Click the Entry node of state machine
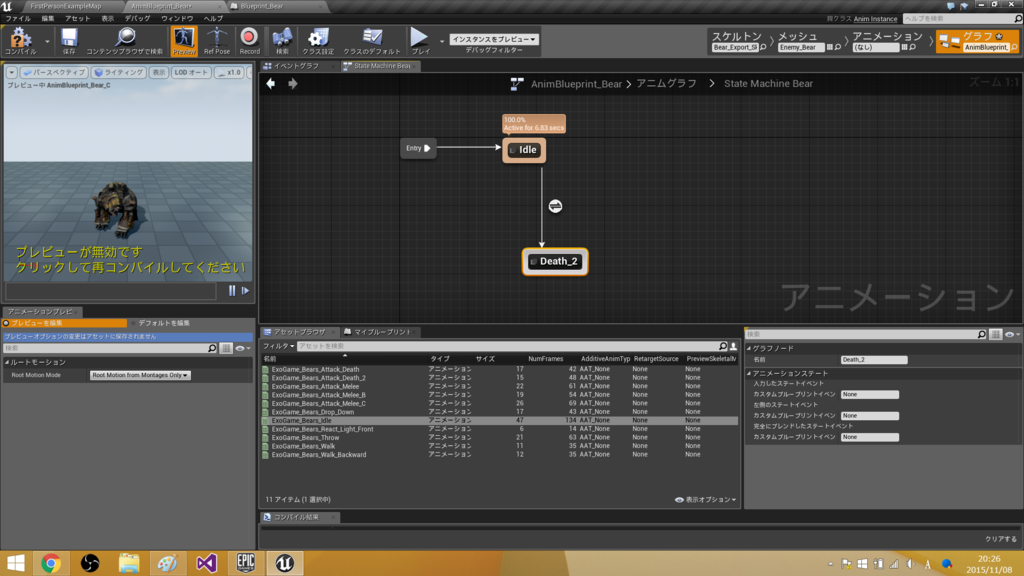This screenshot has width=1024, height=576. coord(418,148)
